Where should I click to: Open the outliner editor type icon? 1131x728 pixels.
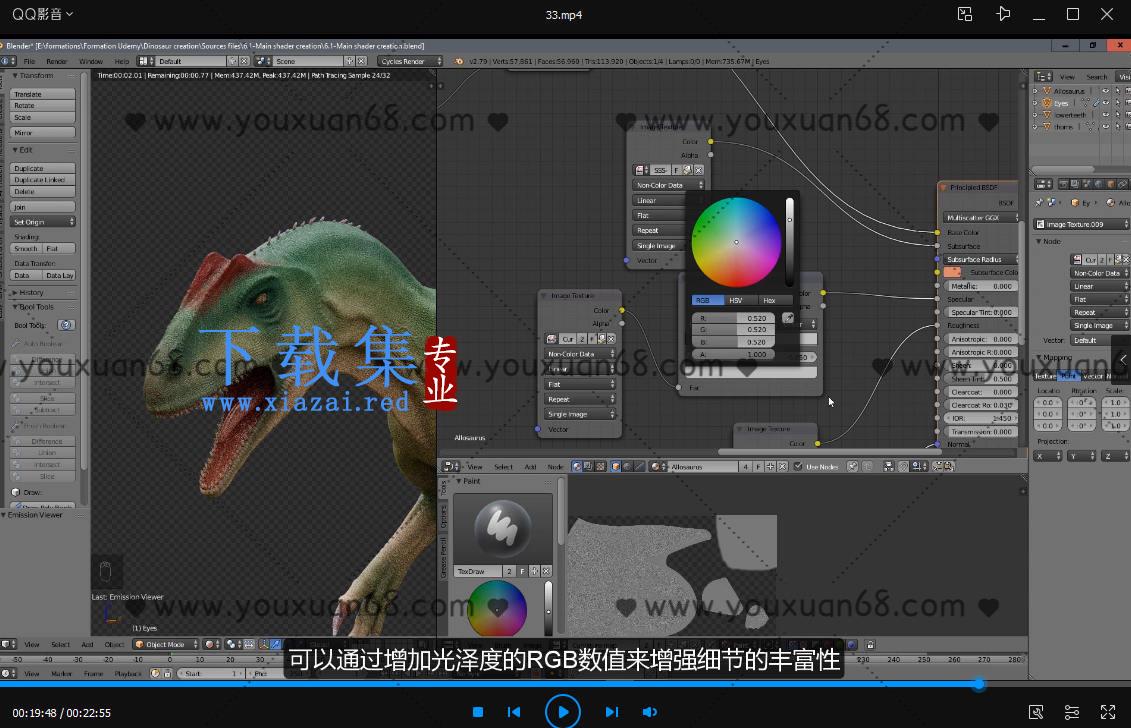pos(1042,76)
